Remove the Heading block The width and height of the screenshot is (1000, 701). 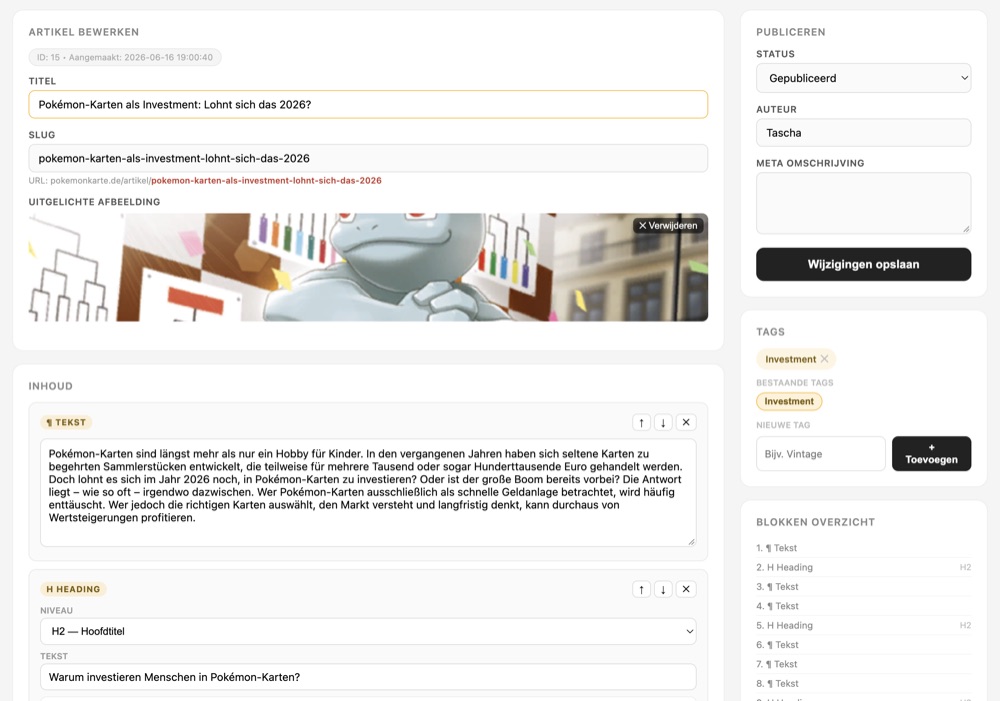686,589
